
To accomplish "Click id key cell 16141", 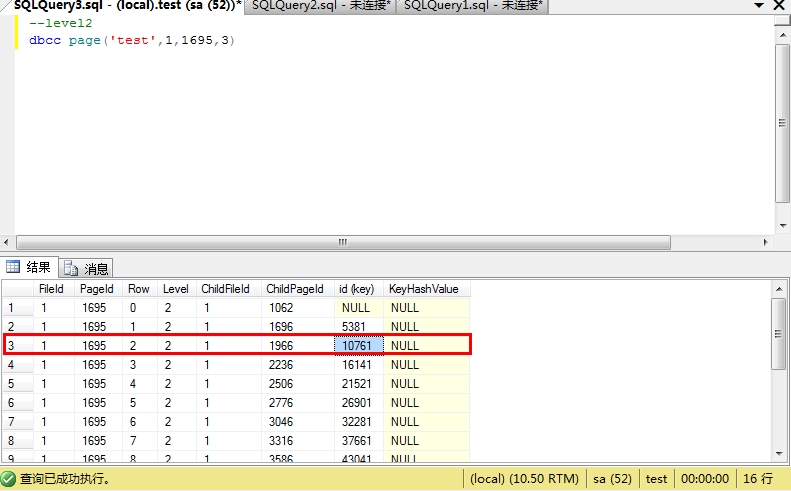I will click(359, 365).
